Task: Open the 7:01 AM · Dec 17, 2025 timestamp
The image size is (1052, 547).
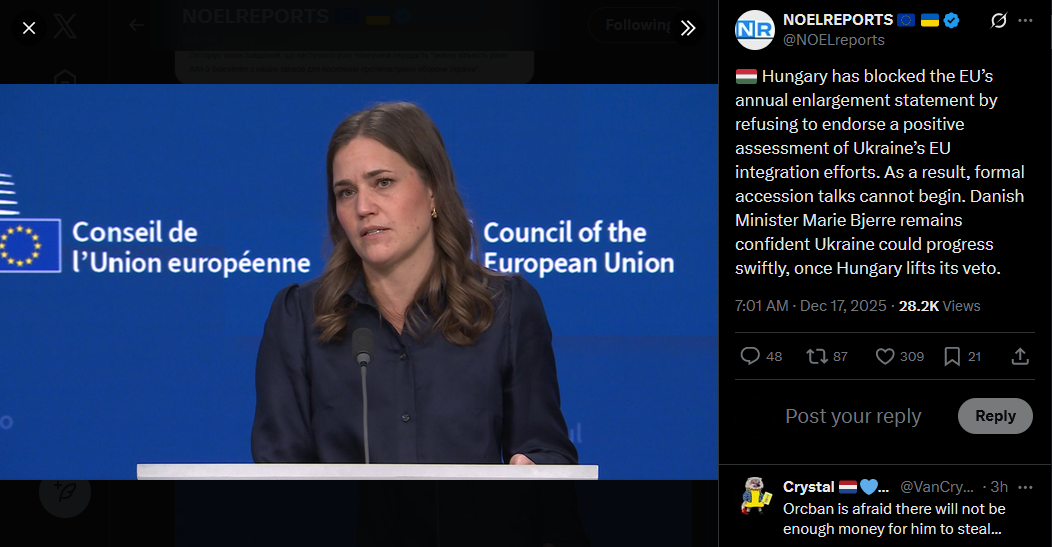Action: point(810,306)
